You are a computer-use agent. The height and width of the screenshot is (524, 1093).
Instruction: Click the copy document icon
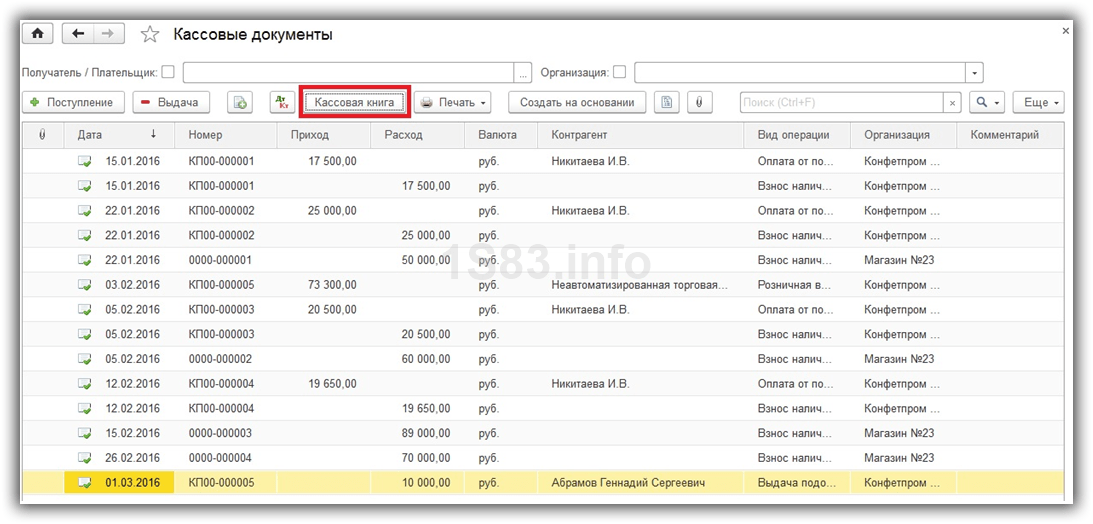240,102
